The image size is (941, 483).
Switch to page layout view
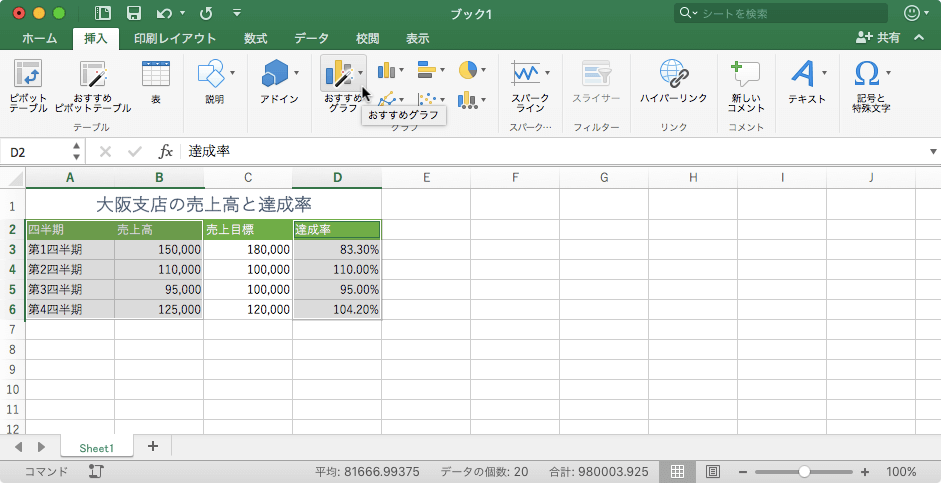coord(712,472)
